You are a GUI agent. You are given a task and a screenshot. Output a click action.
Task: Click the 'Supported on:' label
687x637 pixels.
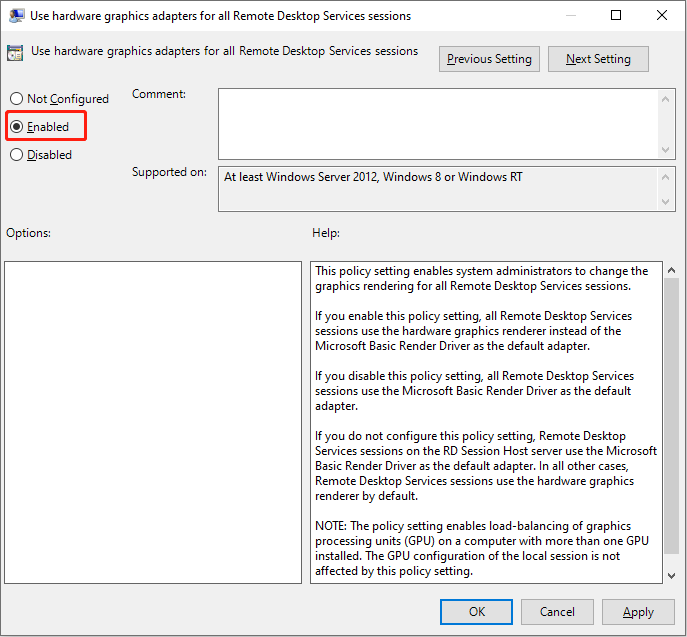[x=169, y=172]
